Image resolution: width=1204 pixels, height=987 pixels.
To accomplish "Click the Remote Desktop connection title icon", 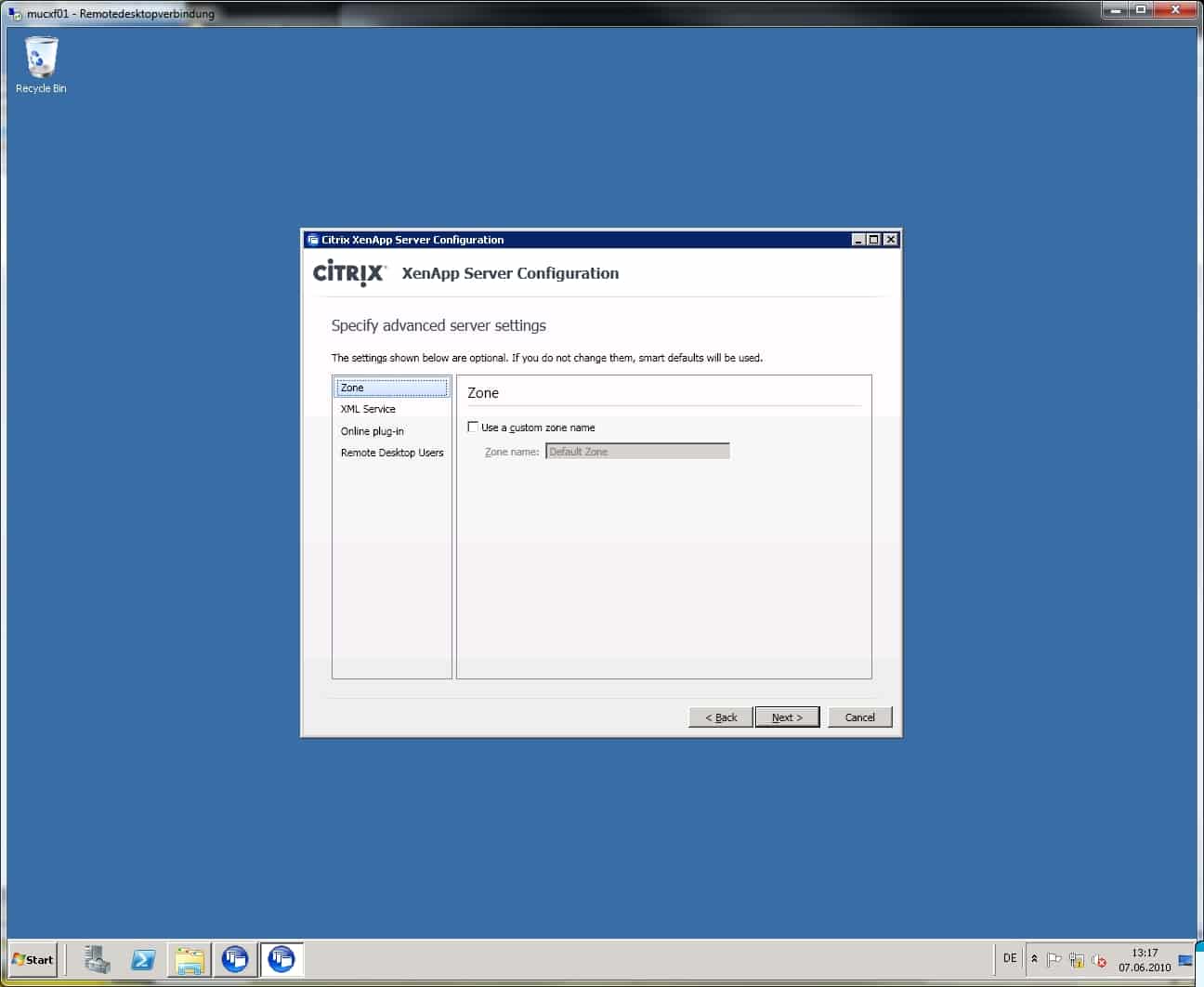I will click(15, 13).
